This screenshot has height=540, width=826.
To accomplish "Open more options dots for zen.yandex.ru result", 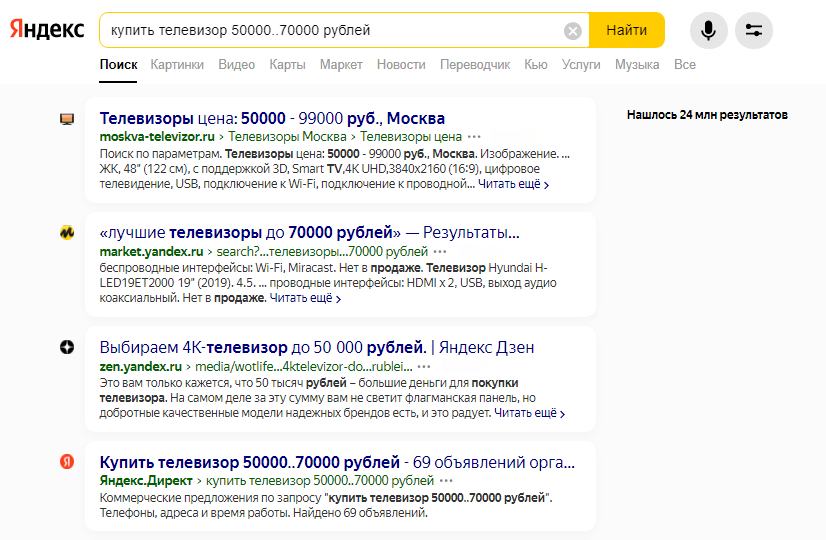I will (x=424, y=367).
